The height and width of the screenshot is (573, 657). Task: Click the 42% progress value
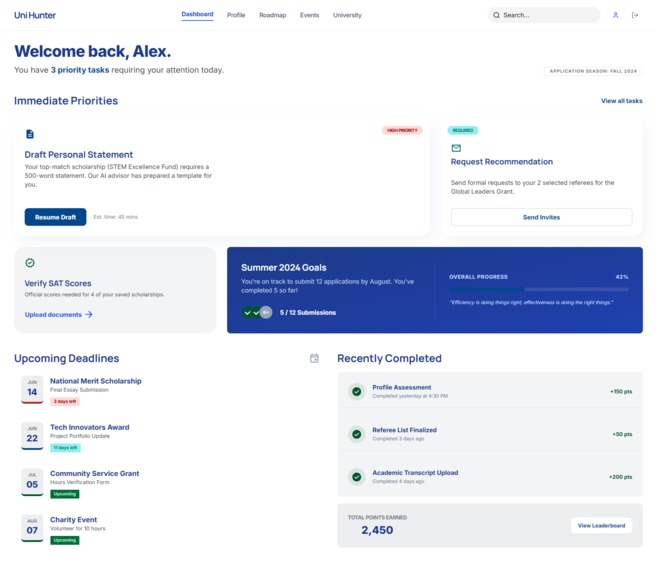622,277
